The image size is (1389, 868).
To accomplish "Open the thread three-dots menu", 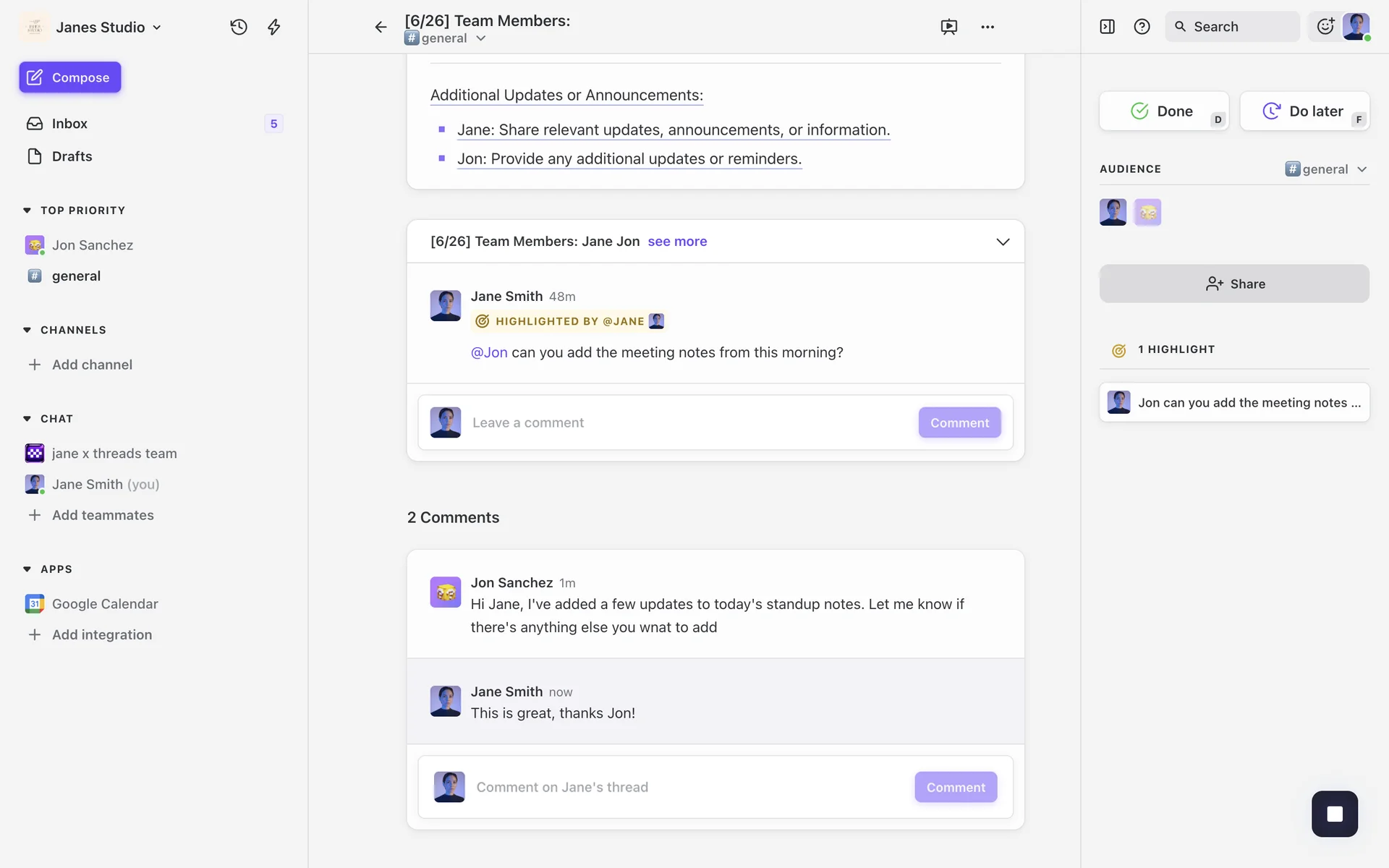I will point(987,27).
